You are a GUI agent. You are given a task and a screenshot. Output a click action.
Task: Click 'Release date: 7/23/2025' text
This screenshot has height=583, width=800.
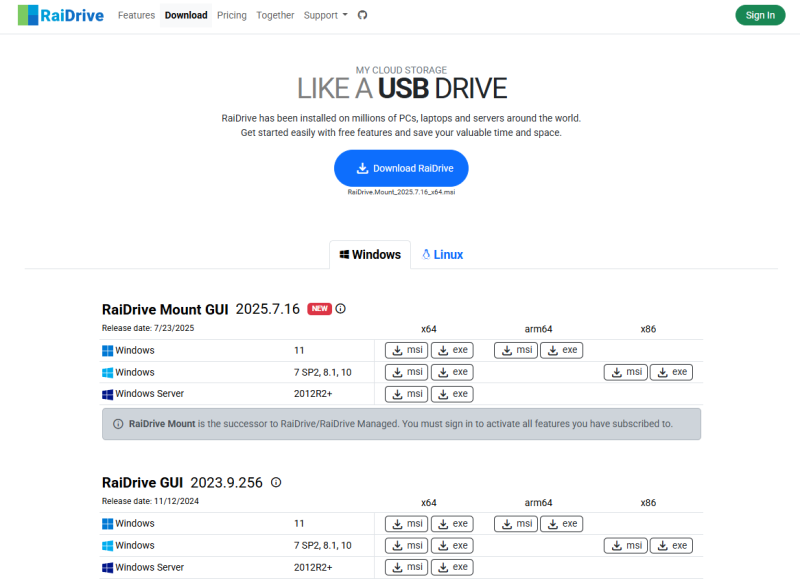pyautogui.click(x=148, y=328)
